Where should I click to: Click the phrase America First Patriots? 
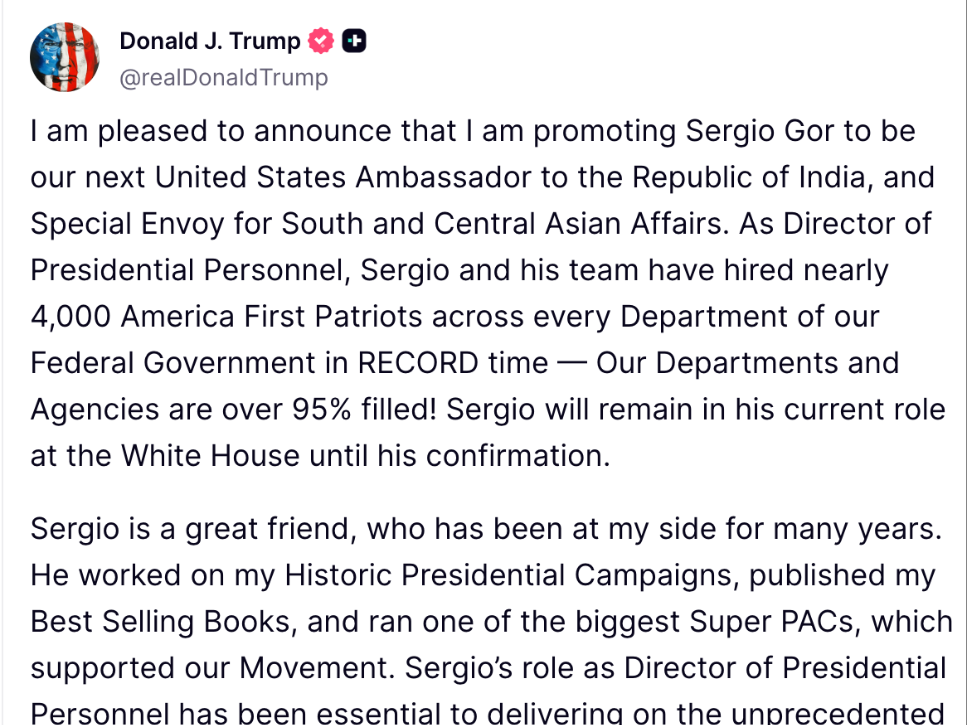point(271,317)
